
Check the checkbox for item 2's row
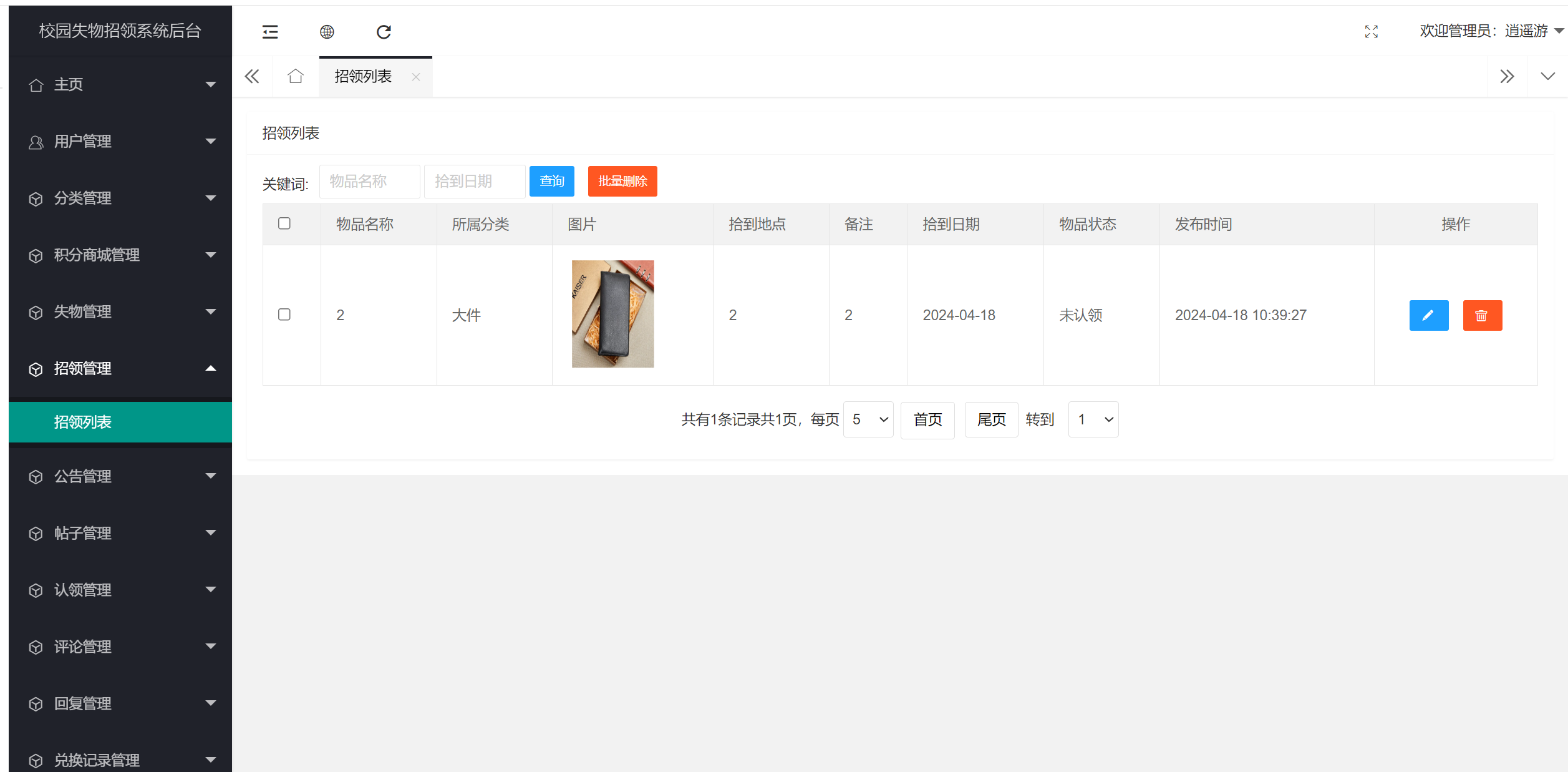(x=284, y=315)
